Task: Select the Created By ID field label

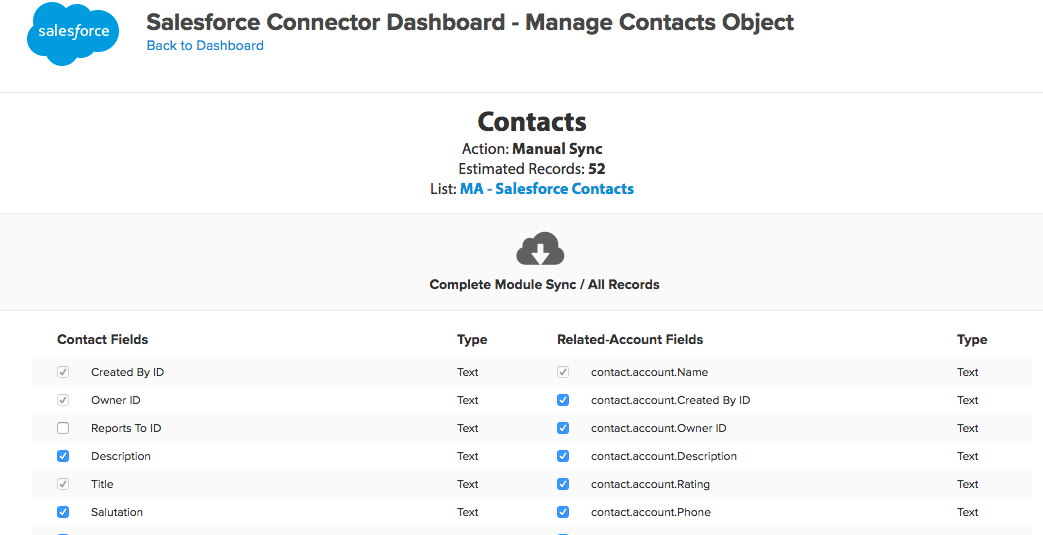Action: point(127,372)
